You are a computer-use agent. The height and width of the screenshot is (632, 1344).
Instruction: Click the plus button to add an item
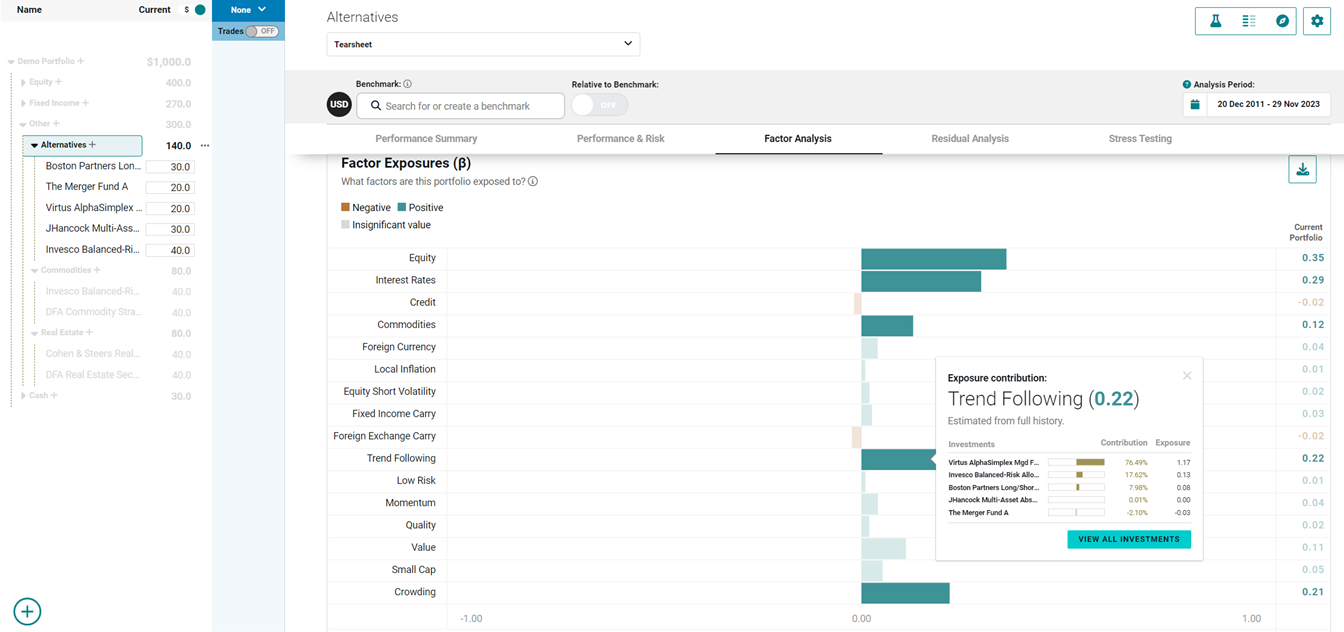pyautogui.click(x=27, y=611)
